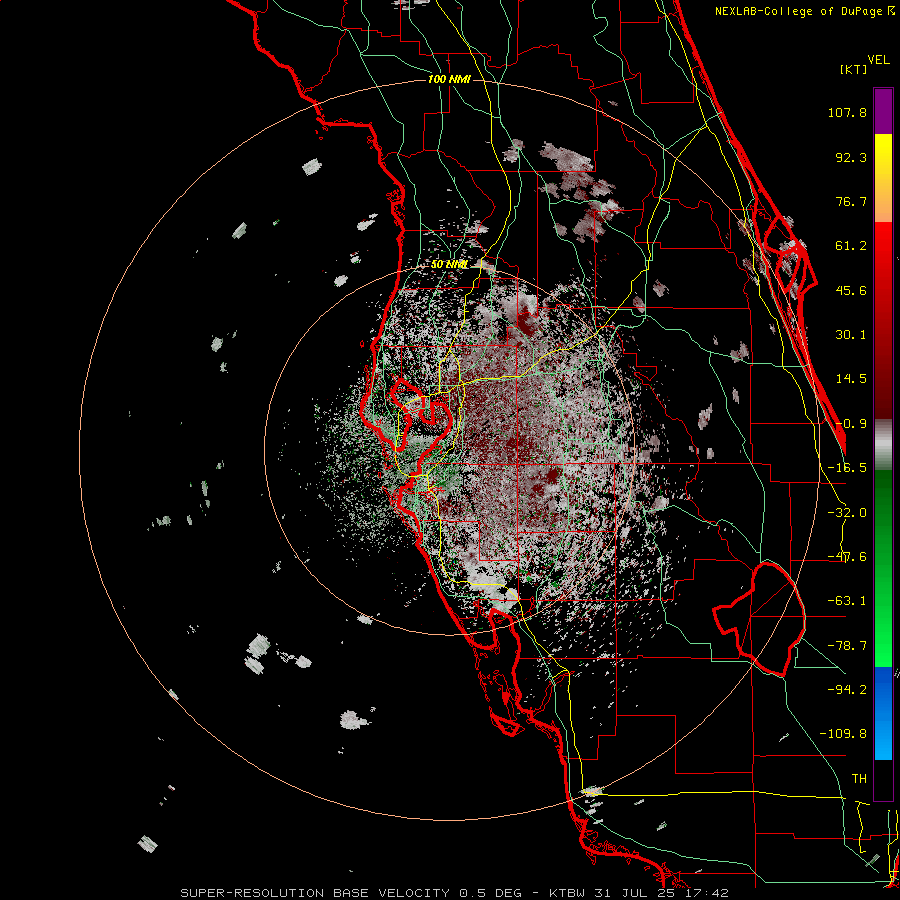Viewport: 900px width, 900px height.
Task: Click the blue segment of velocity color bar
Action: tap(883, 713)
